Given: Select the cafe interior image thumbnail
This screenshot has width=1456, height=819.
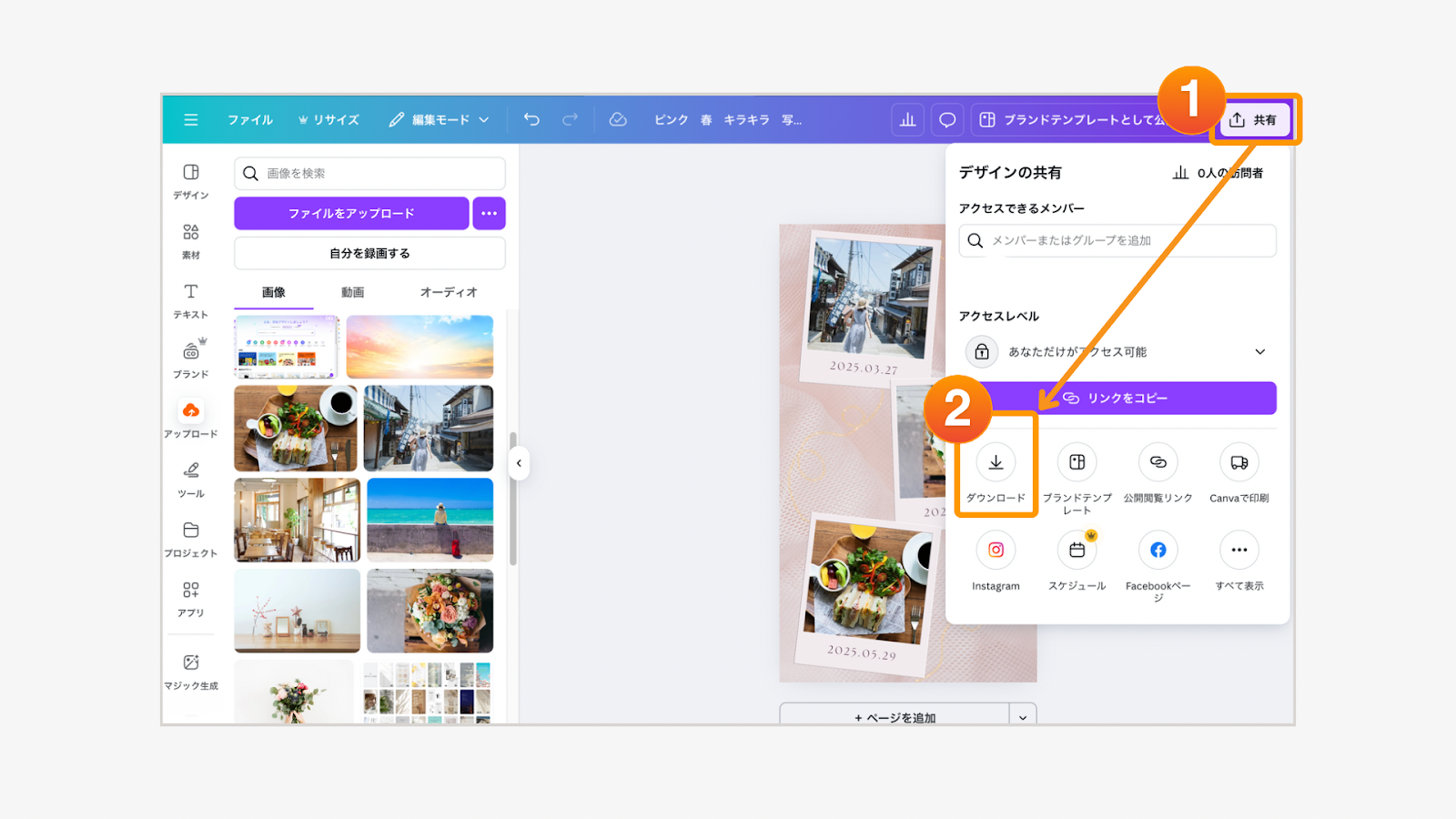Looking at the screenshot, I should pos(298,520).
